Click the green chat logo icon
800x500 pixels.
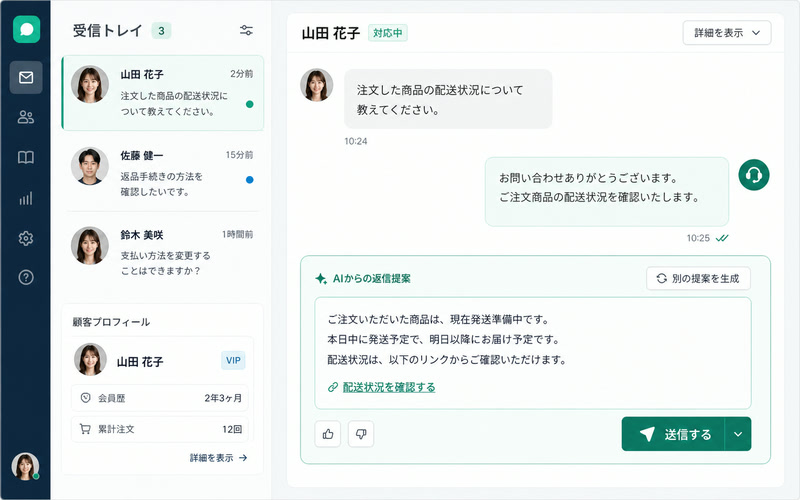27,29
